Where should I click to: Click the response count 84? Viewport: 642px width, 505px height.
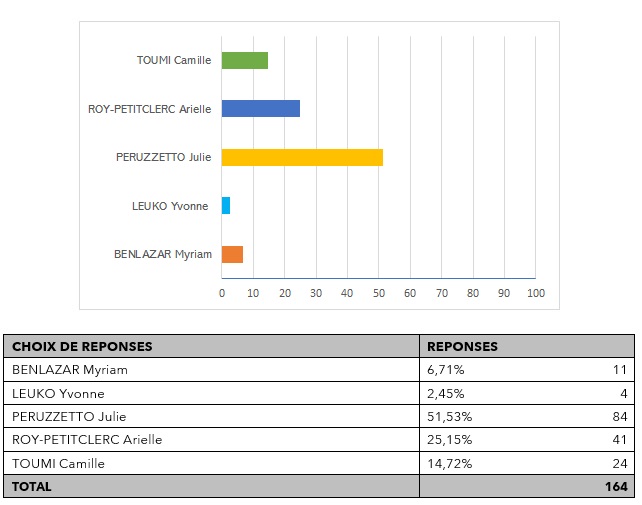tap(620, 417)
